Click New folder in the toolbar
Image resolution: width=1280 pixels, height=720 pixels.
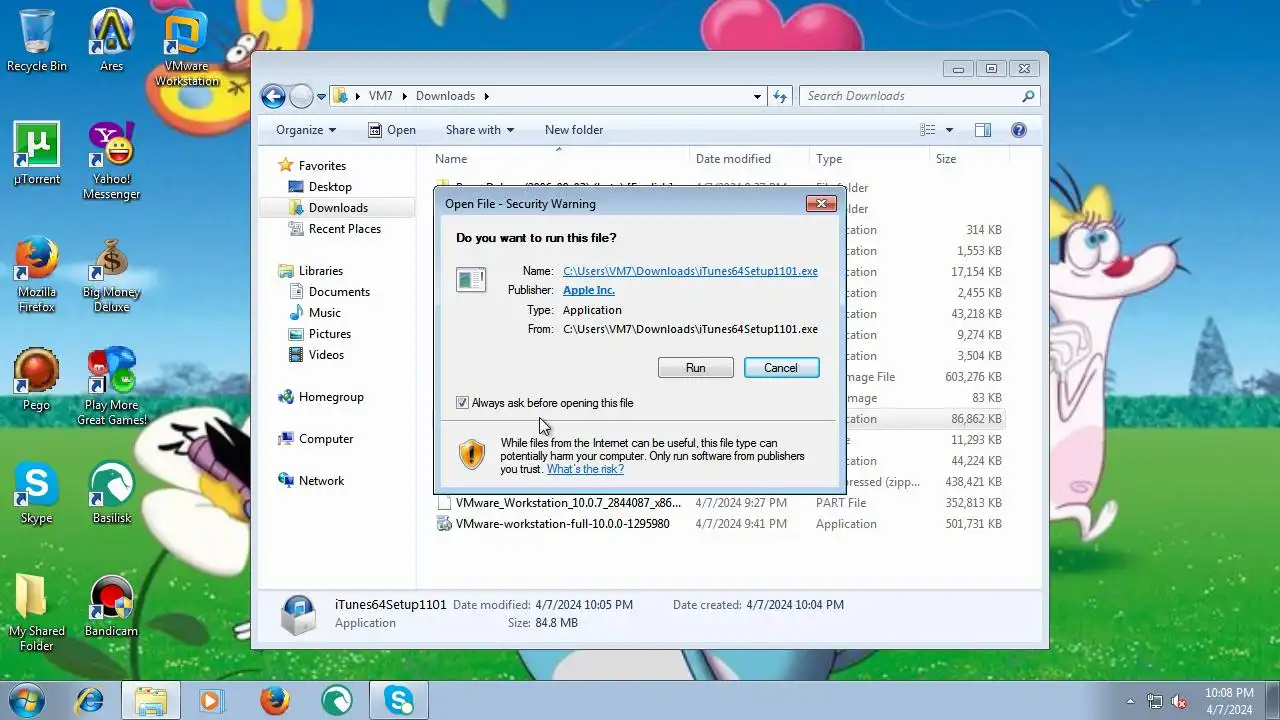coord(574,130)
